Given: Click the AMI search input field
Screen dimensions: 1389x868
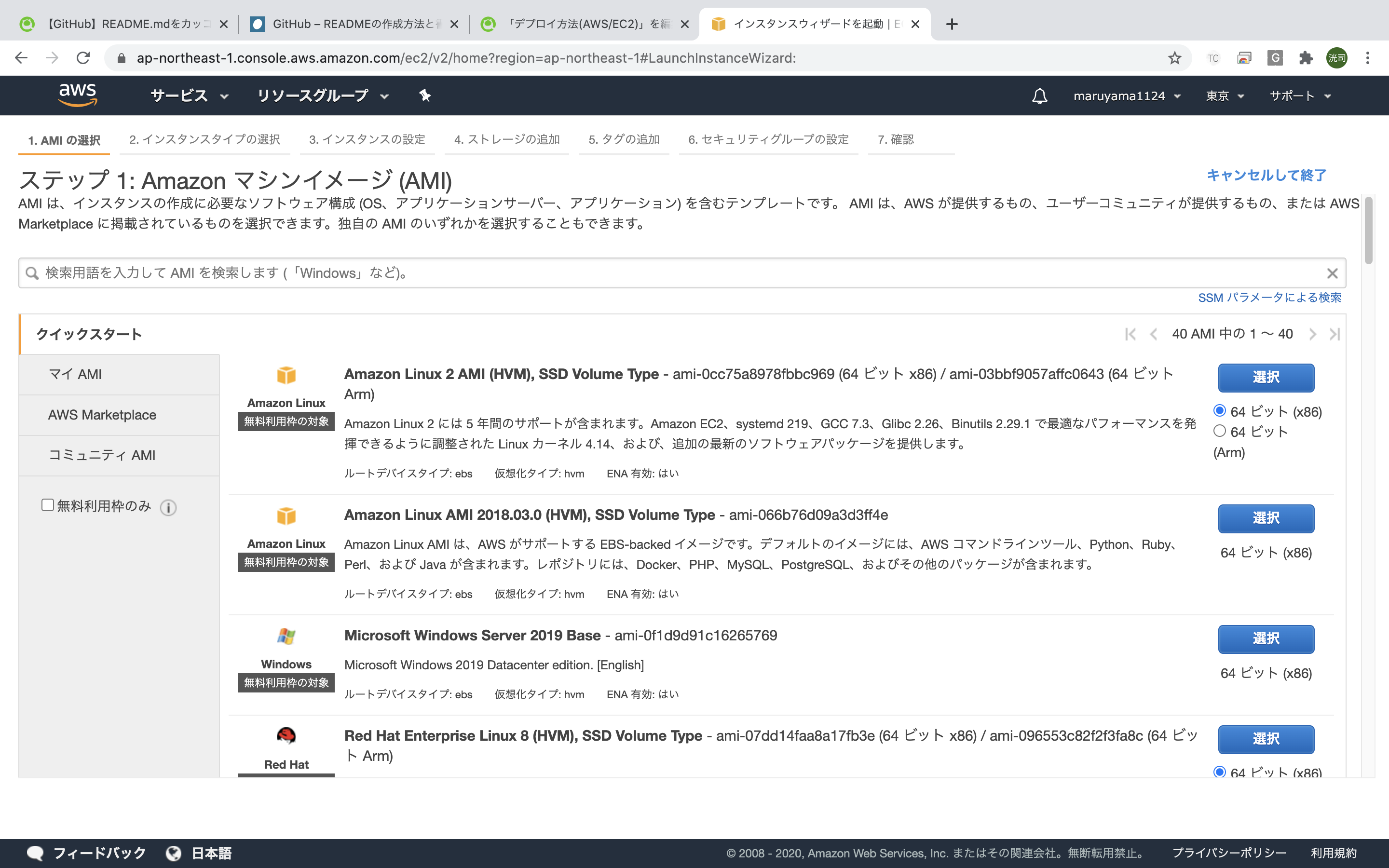Looking at the screenshot, I should tap(682, 273).
